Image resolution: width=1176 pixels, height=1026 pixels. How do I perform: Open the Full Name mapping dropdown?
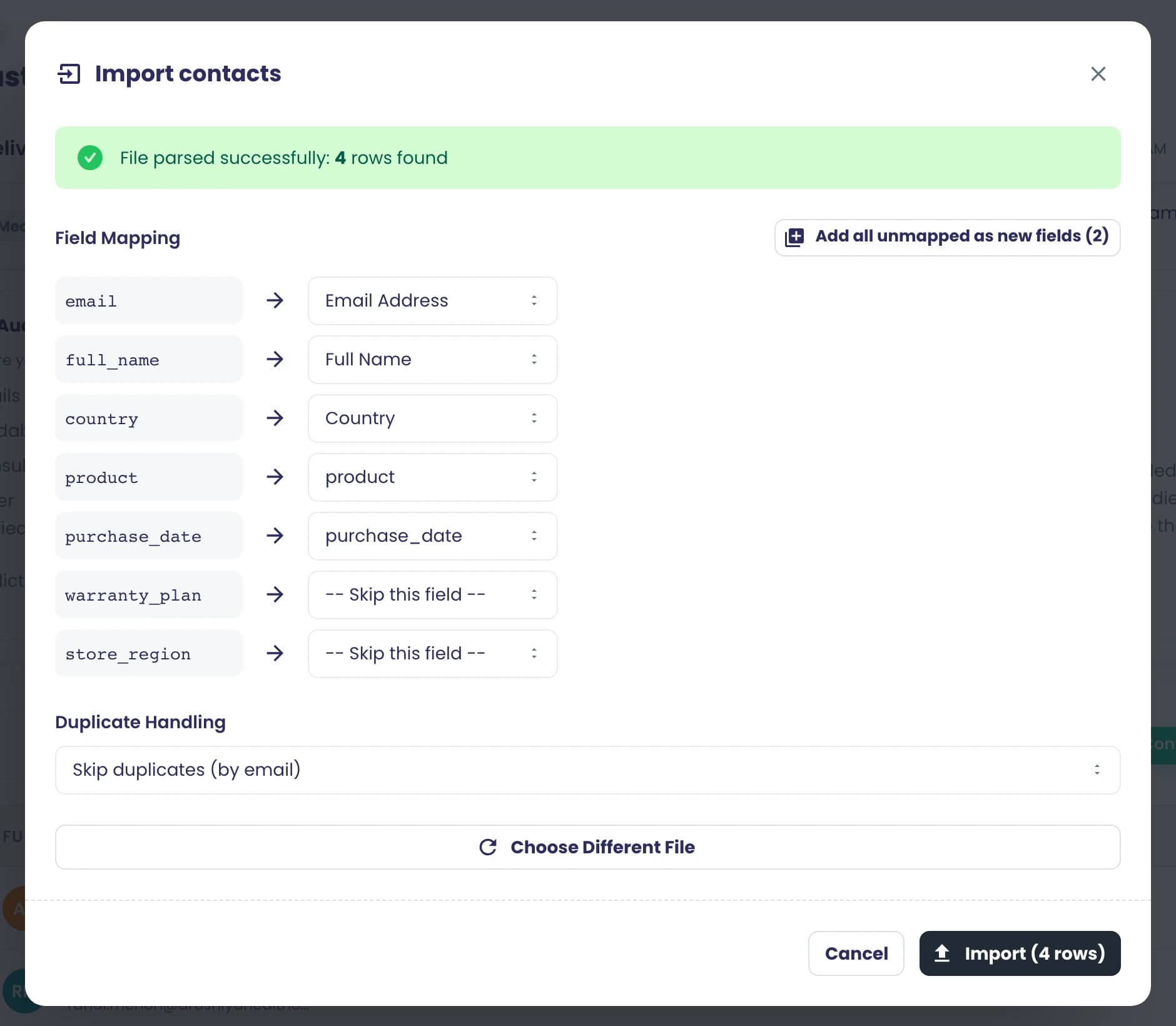coord(432,360)
